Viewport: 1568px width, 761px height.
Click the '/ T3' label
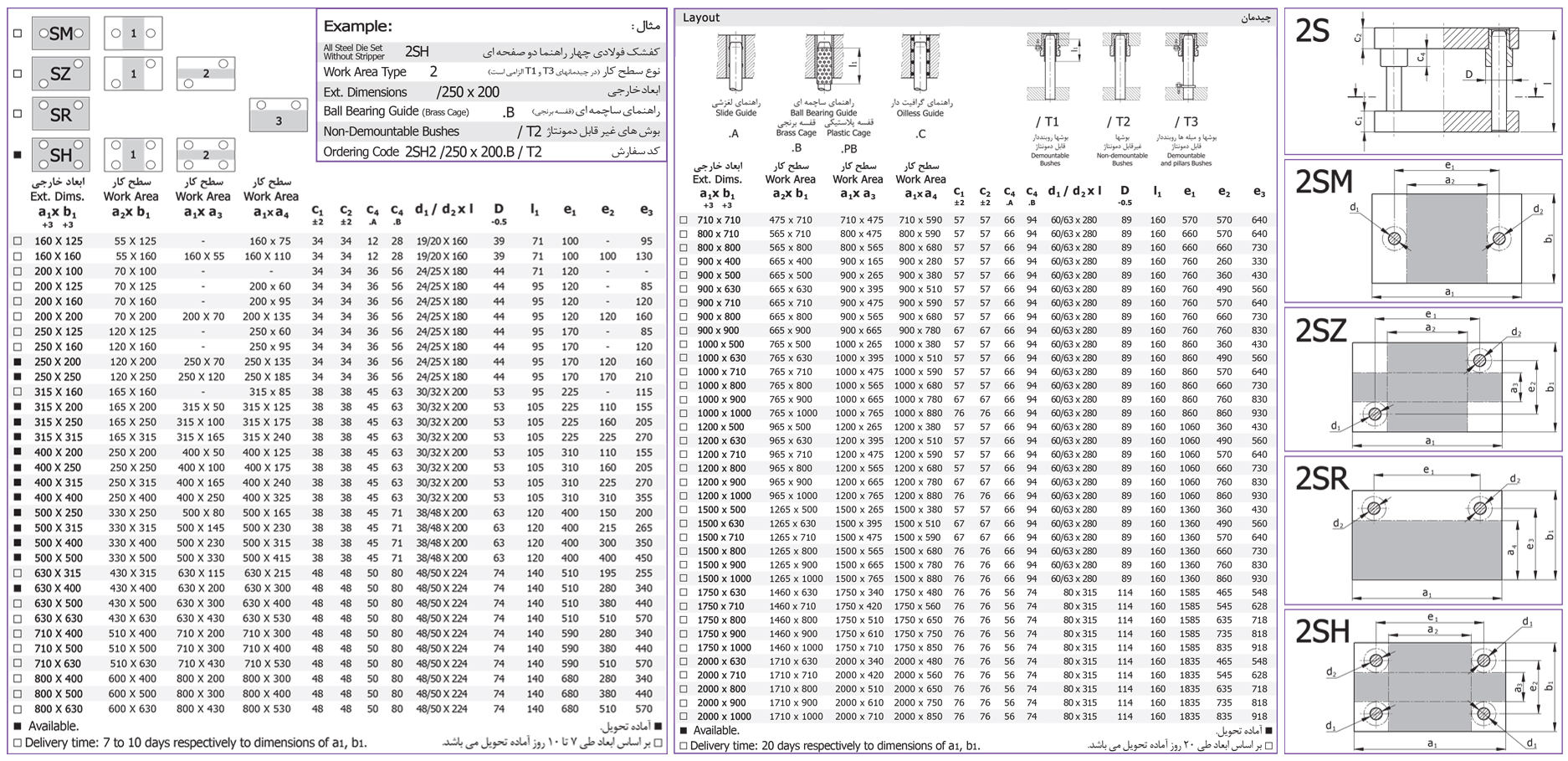click(x=1186, y=121)
